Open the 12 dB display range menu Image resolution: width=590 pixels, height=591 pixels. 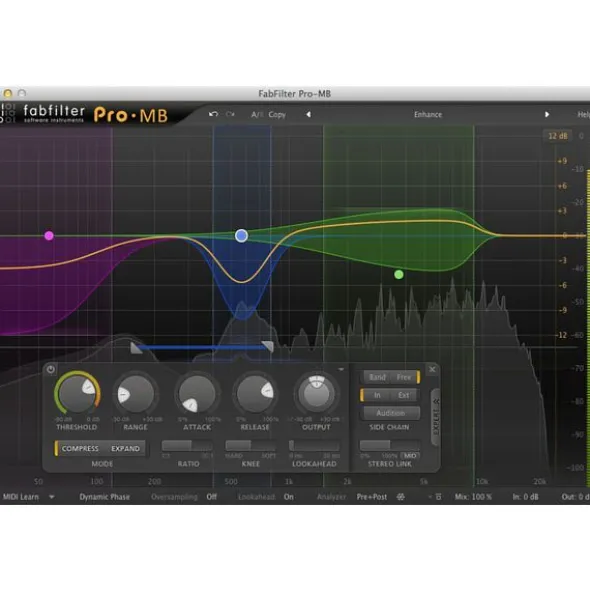point(558,136)
